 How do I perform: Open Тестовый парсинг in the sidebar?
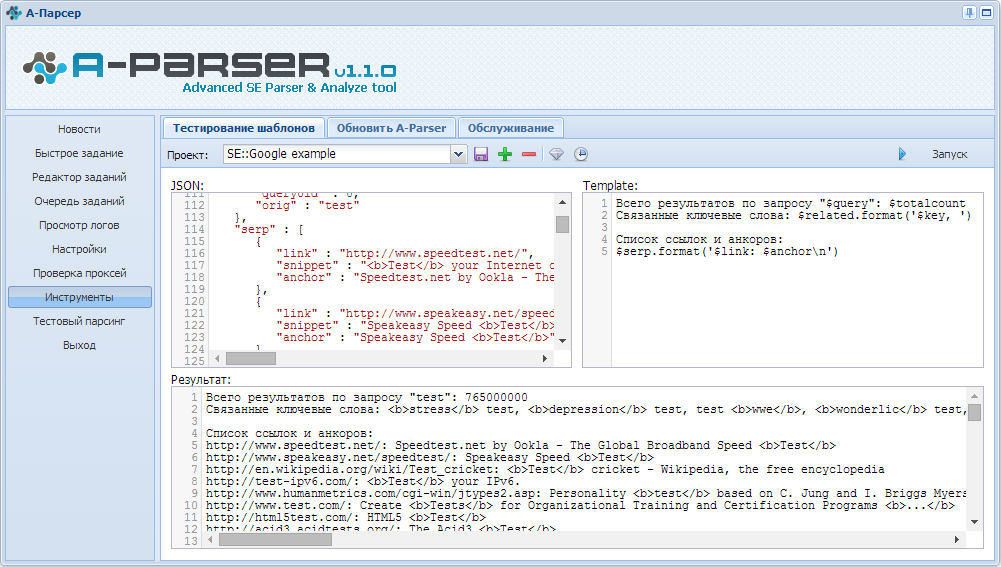click(x=79, y=321)
